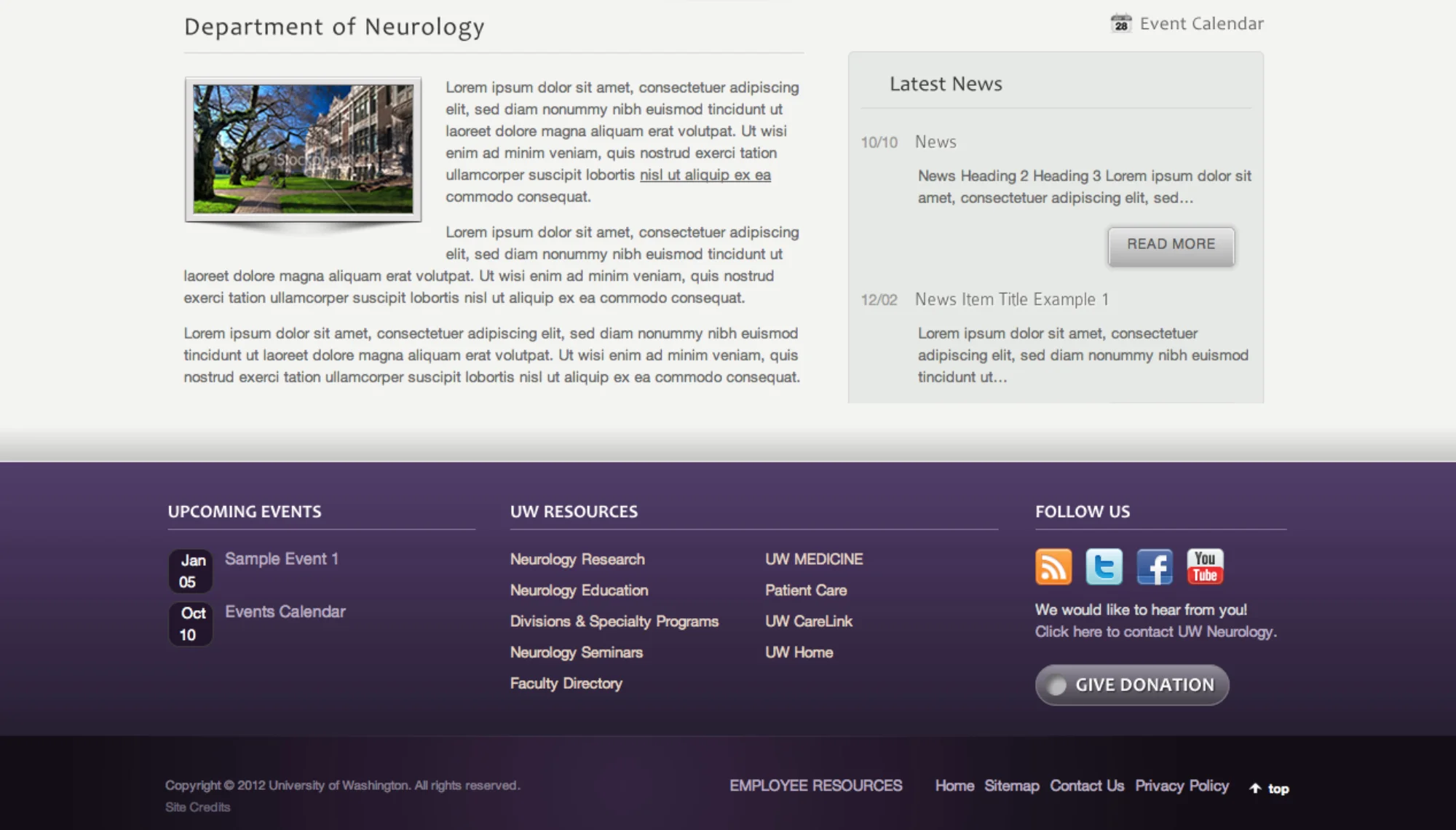Click the Event Calendar calendar icon

[1121, 23]
